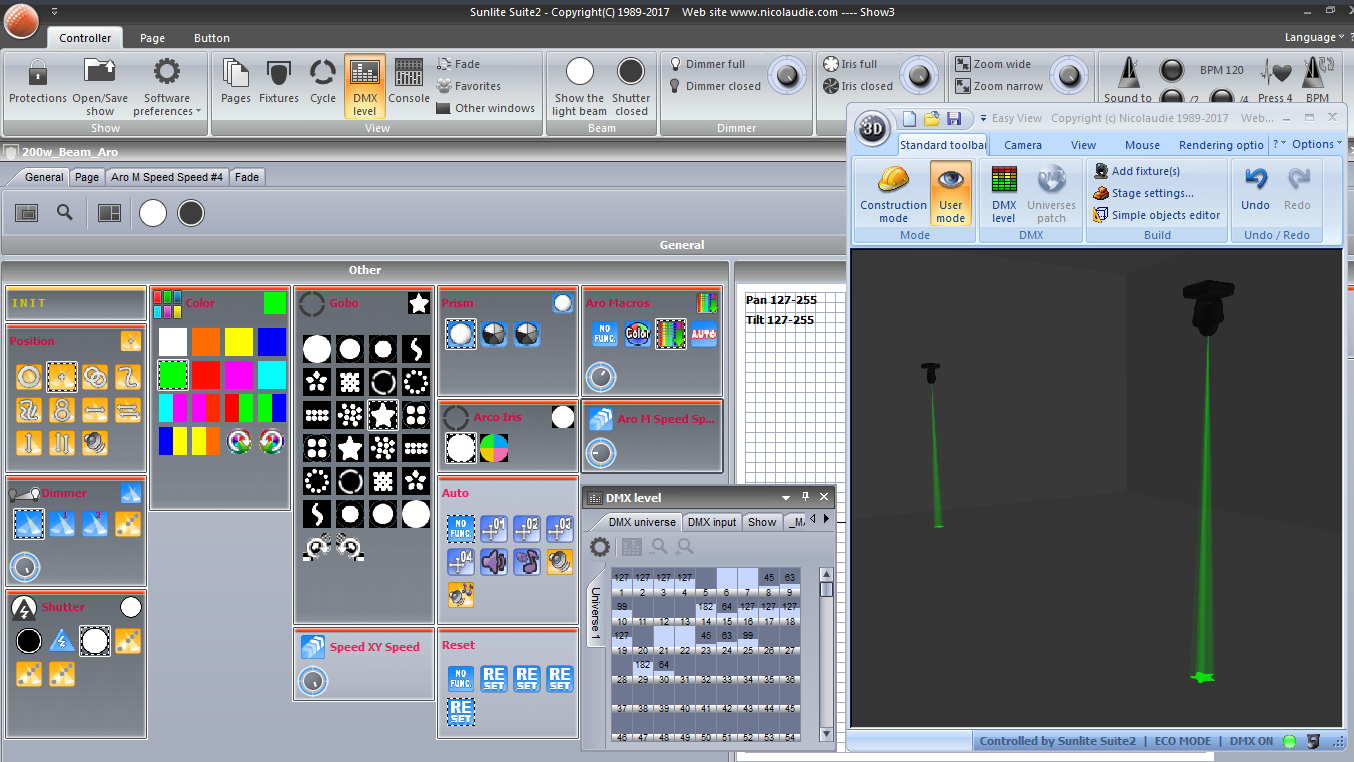
Task: Open the Easy View ? help dropdown
Action: (1279, 144)
